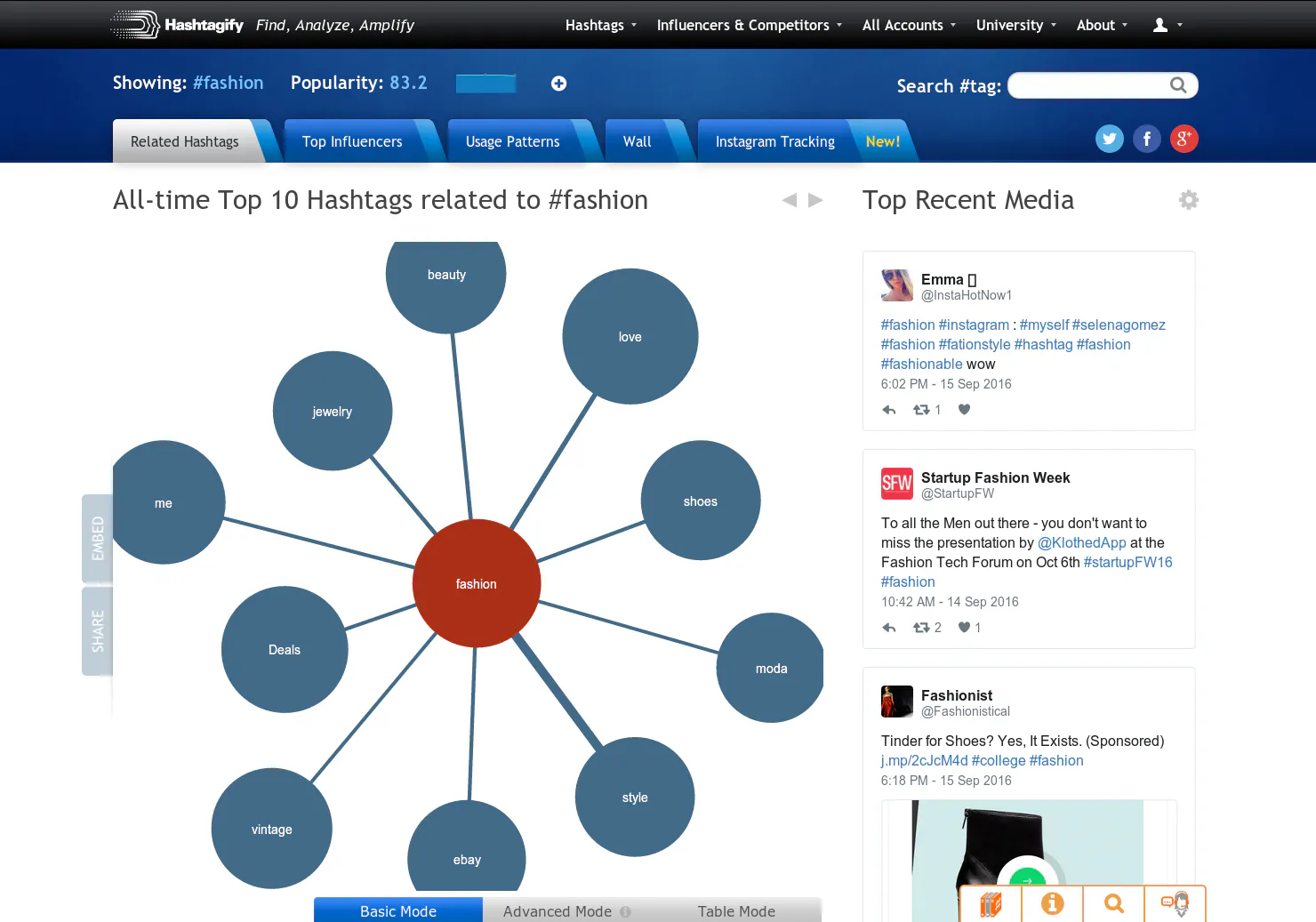The image size is (1316, 922).
Task: Click the orange info icon
Action: click(x=1052, y=904)
